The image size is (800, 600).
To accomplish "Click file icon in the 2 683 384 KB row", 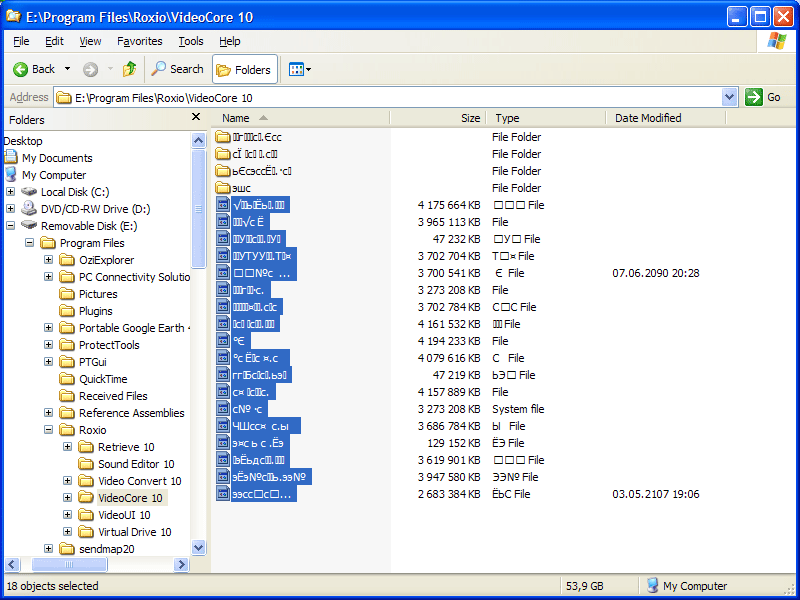I will (x=222, y=494).
